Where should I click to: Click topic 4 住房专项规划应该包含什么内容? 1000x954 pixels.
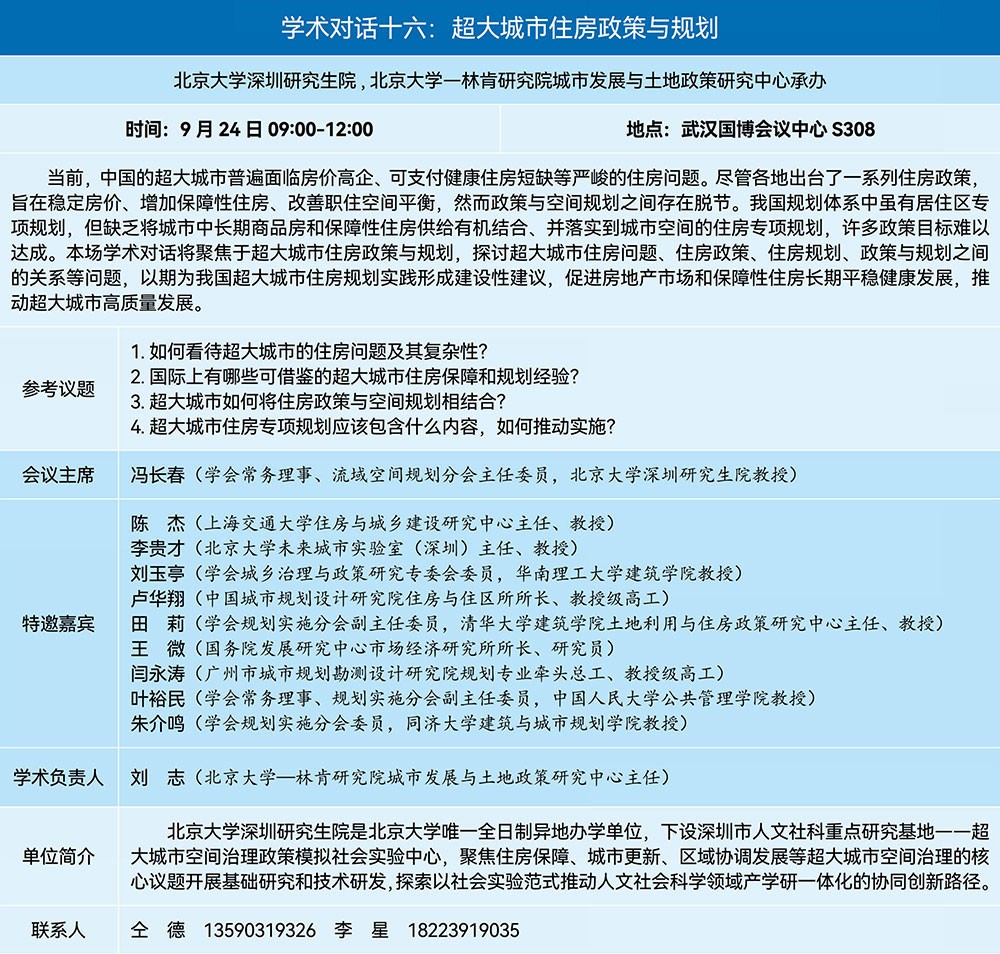[x=373, y=426]
